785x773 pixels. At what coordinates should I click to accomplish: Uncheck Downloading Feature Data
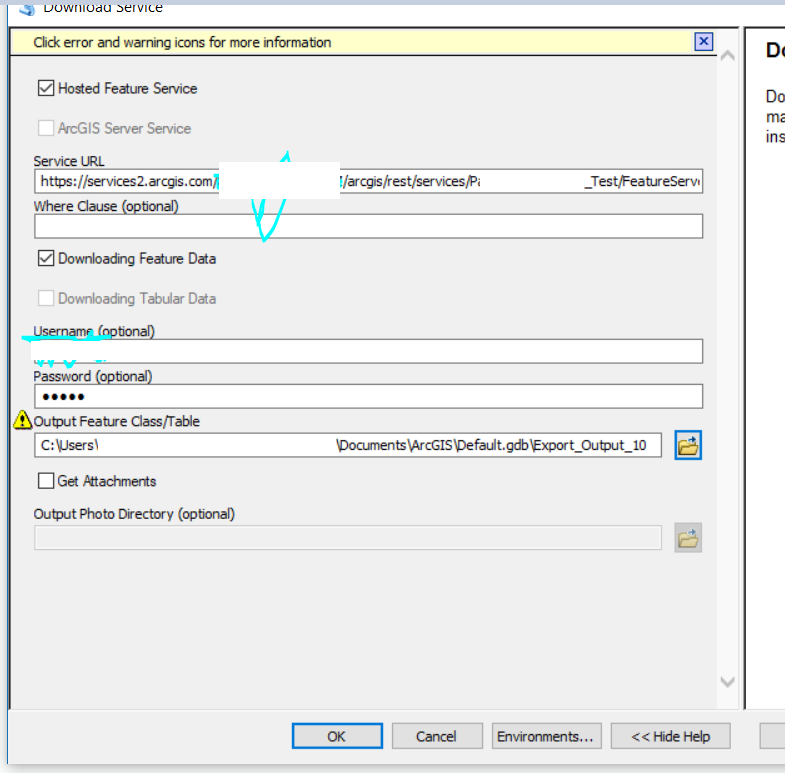(46, 258)
